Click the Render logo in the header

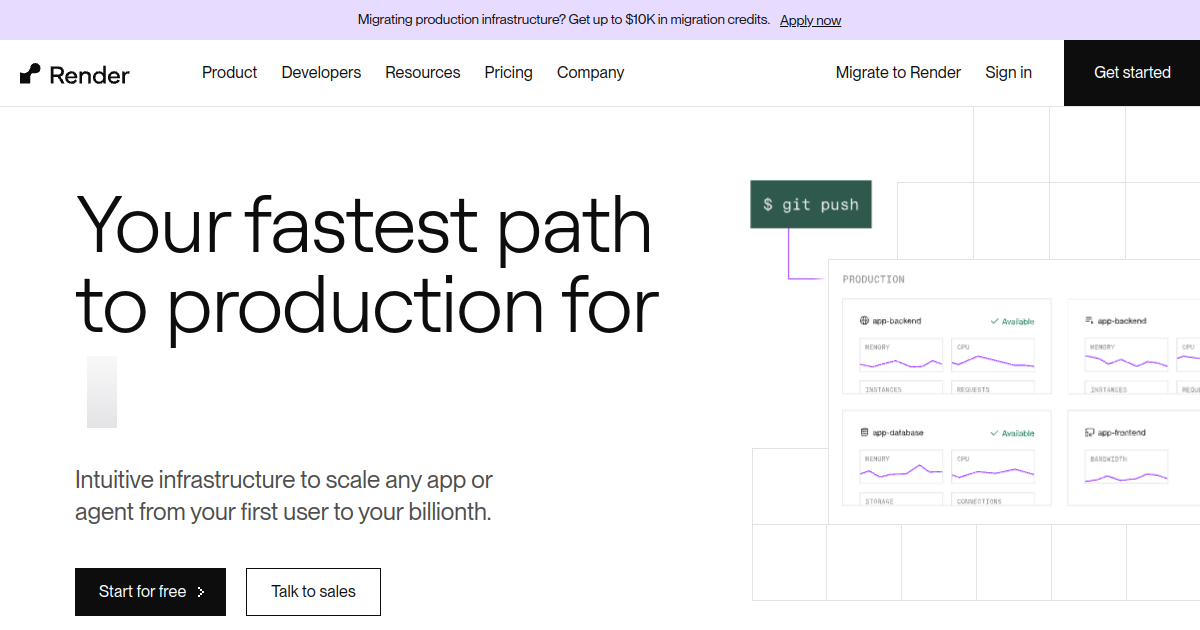coord(74,73)
